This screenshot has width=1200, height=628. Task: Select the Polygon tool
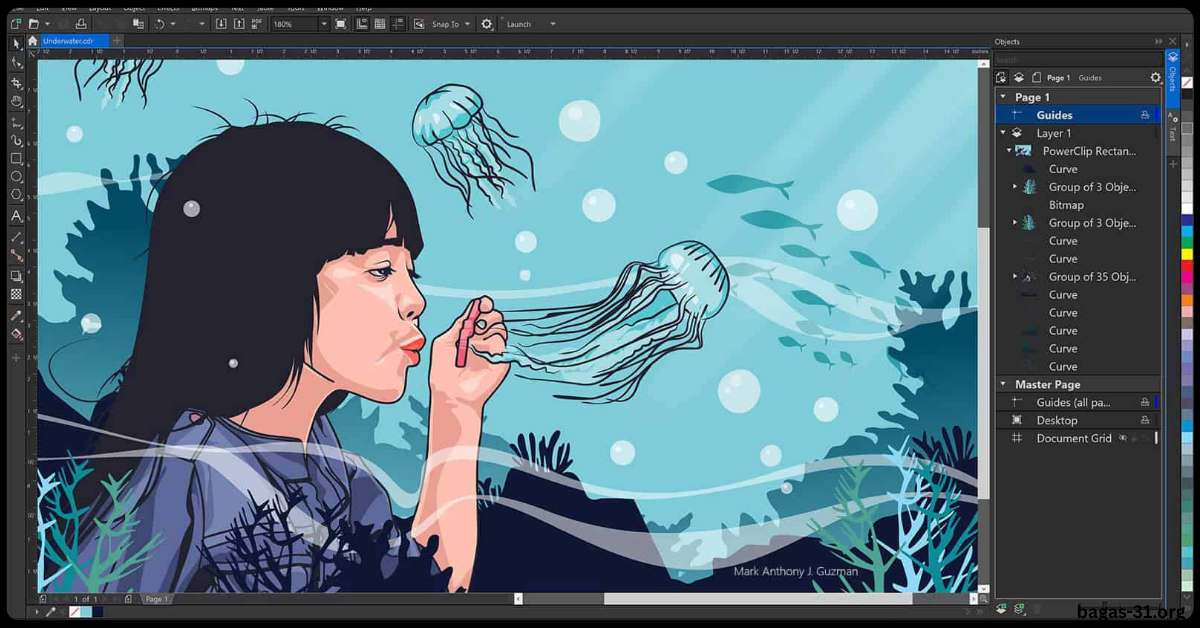[x=16, y=194]
